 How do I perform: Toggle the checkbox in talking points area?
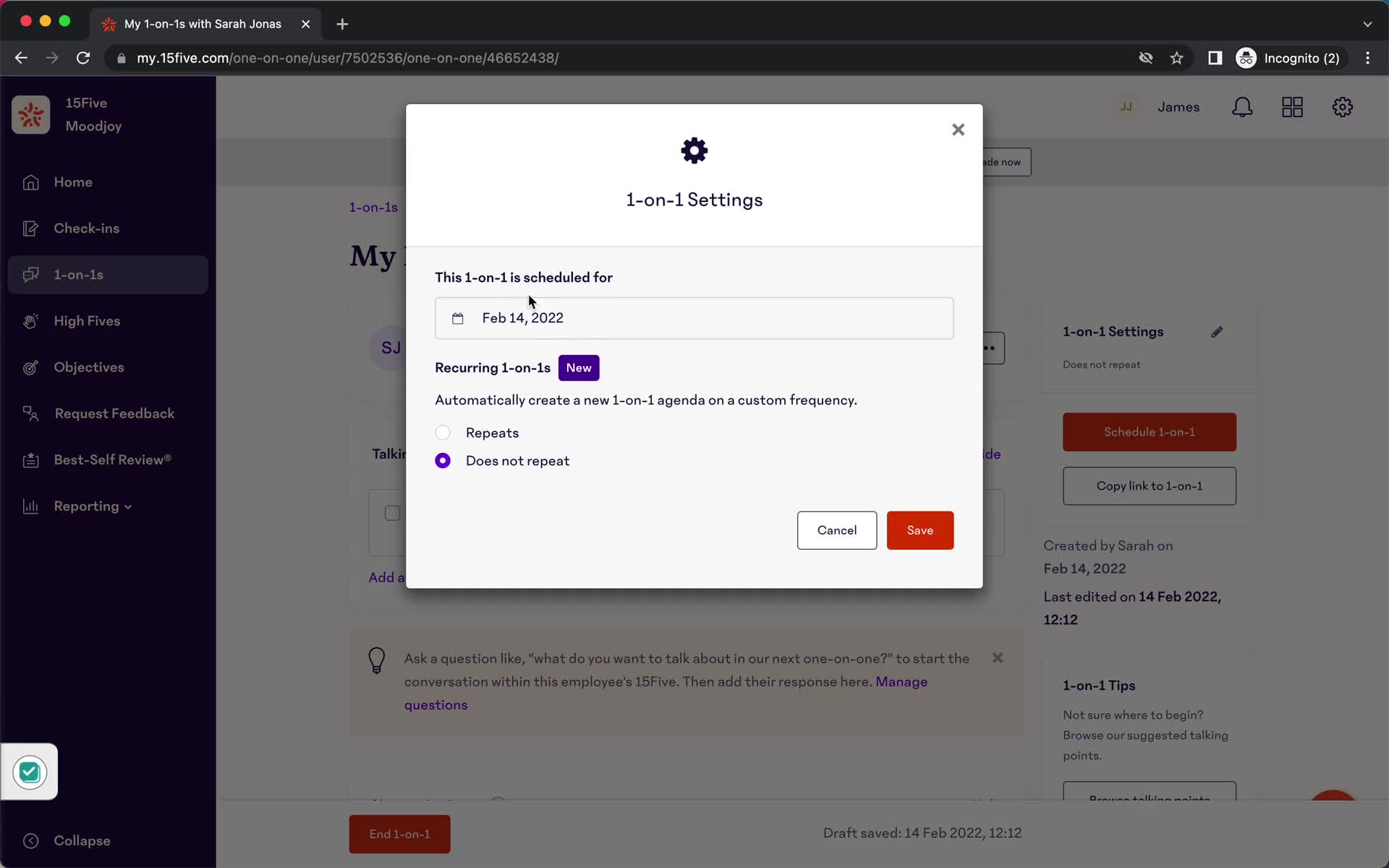click(393, 513)
